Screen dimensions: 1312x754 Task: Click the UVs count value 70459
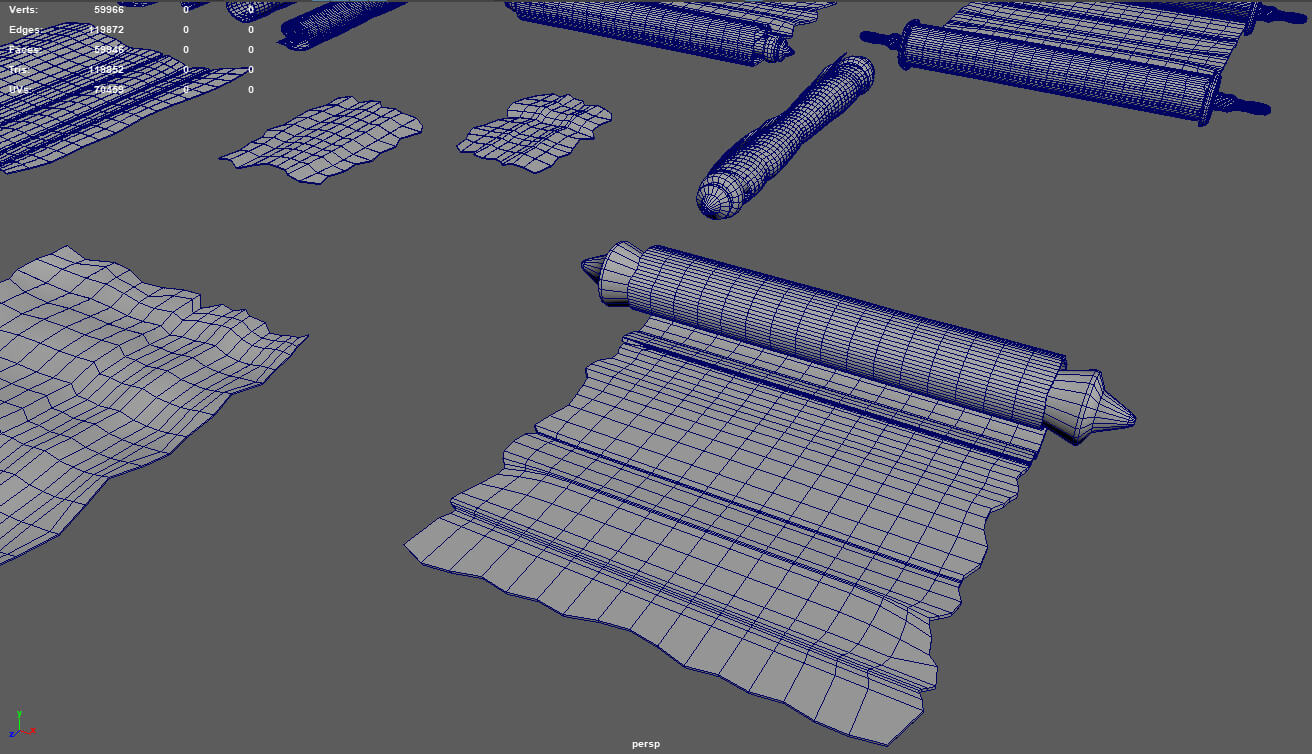[x=106, y=90]
